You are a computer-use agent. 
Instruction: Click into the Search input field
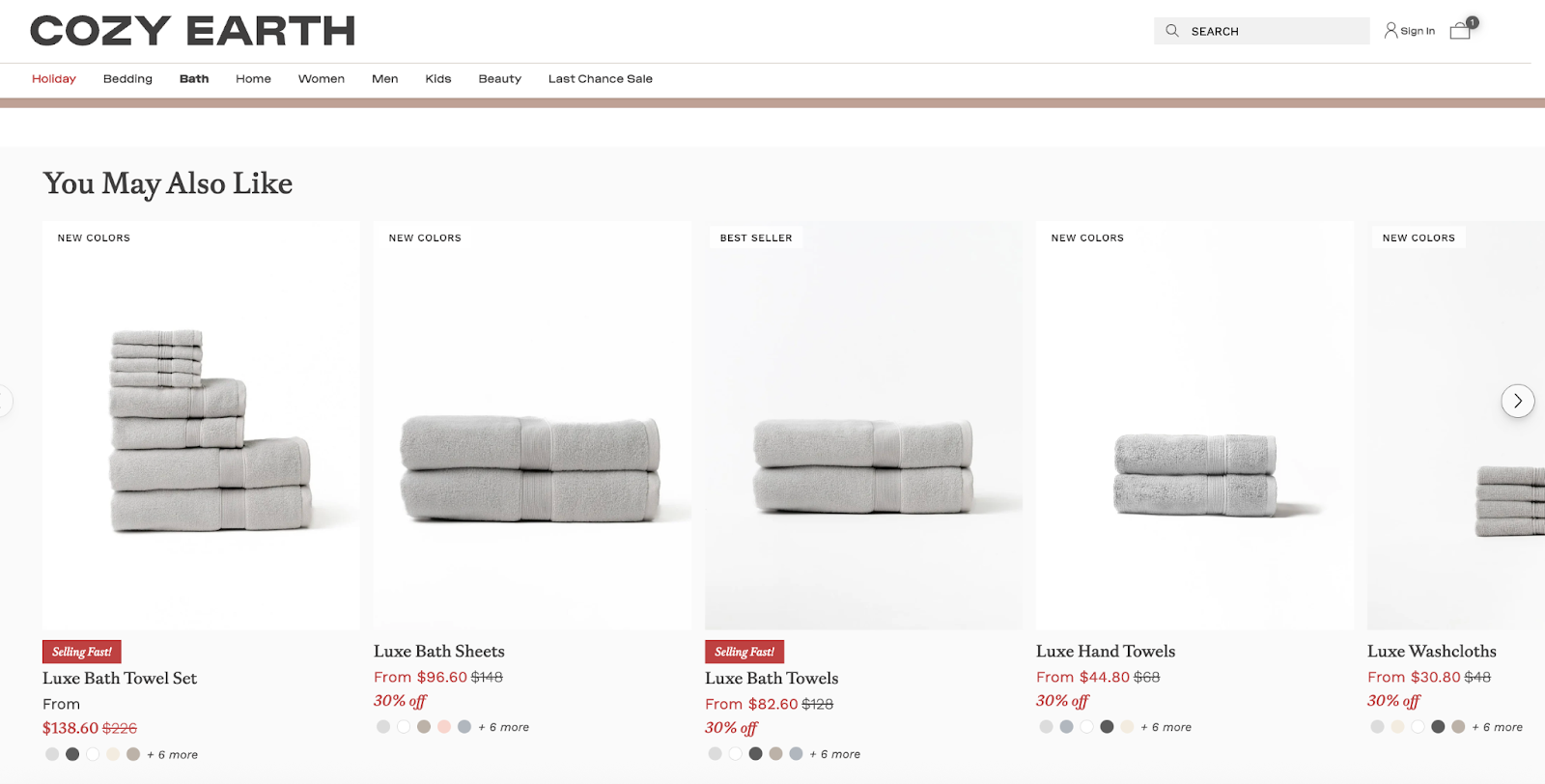coord(1262,31)
